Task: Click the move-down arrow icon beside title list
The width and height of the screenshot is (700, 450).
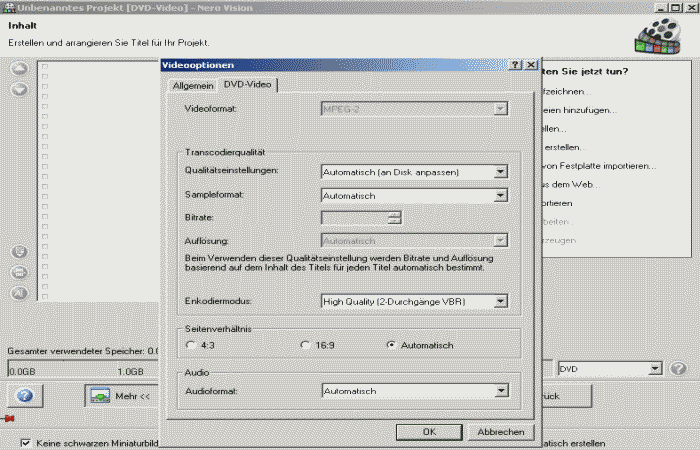Action: click(19, 89)
